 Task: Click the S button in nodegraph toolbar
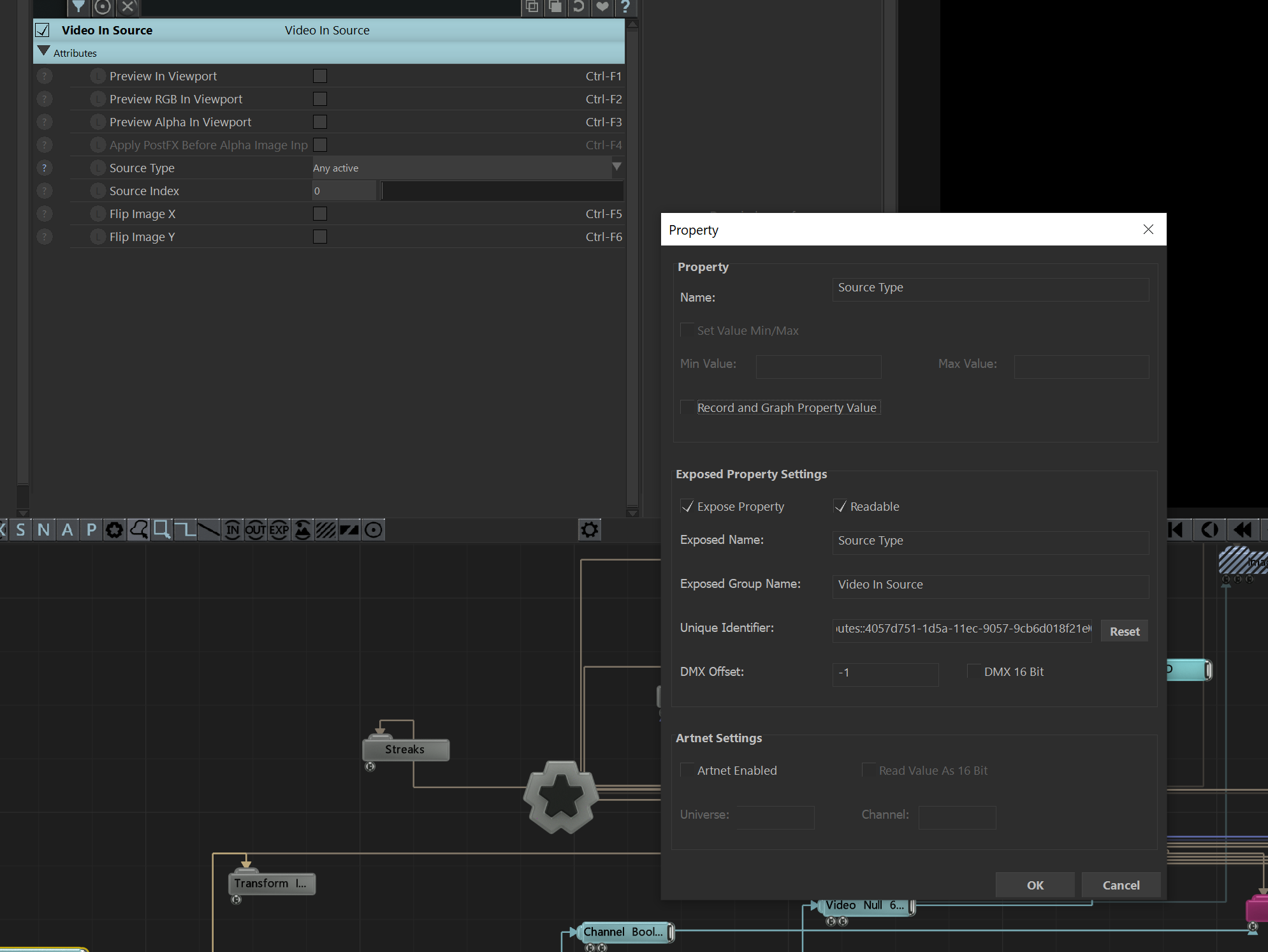(20, 530)
